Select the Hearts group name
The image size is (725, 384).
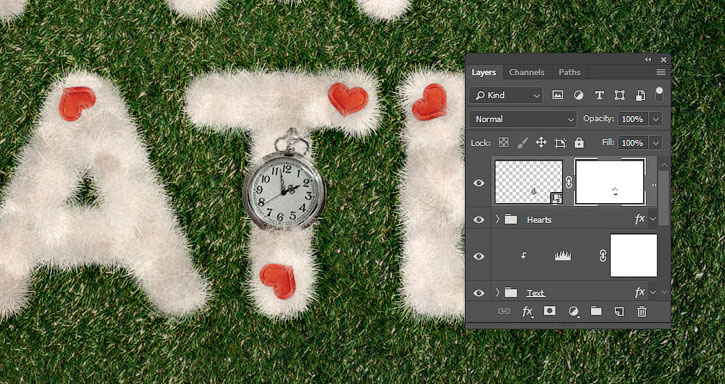[x=539, y=220]
